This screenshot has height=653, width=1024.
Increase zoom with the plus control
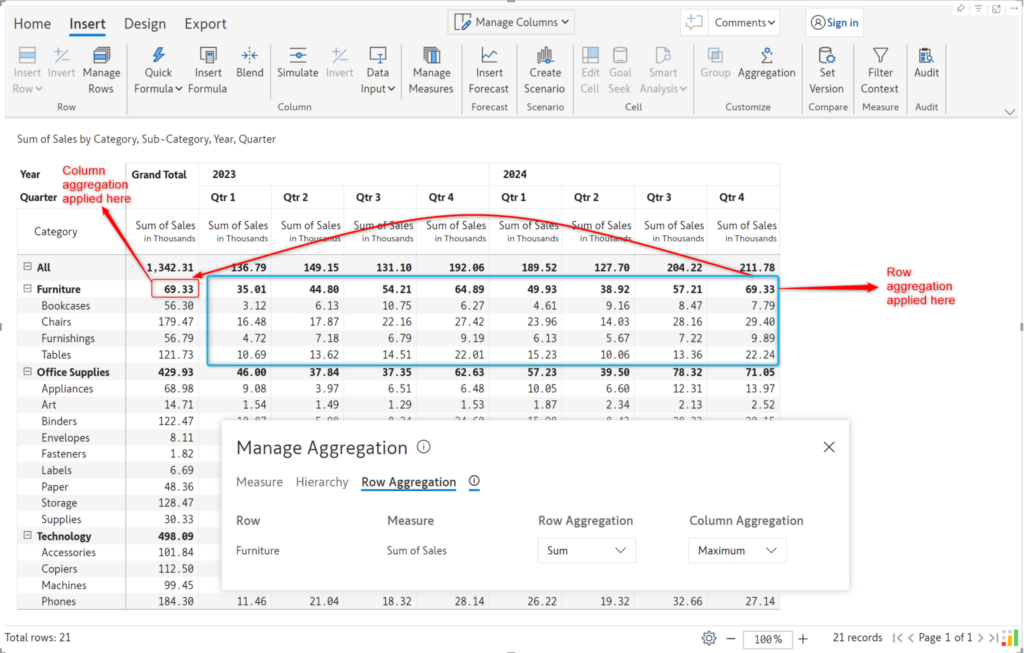[802, 638]
